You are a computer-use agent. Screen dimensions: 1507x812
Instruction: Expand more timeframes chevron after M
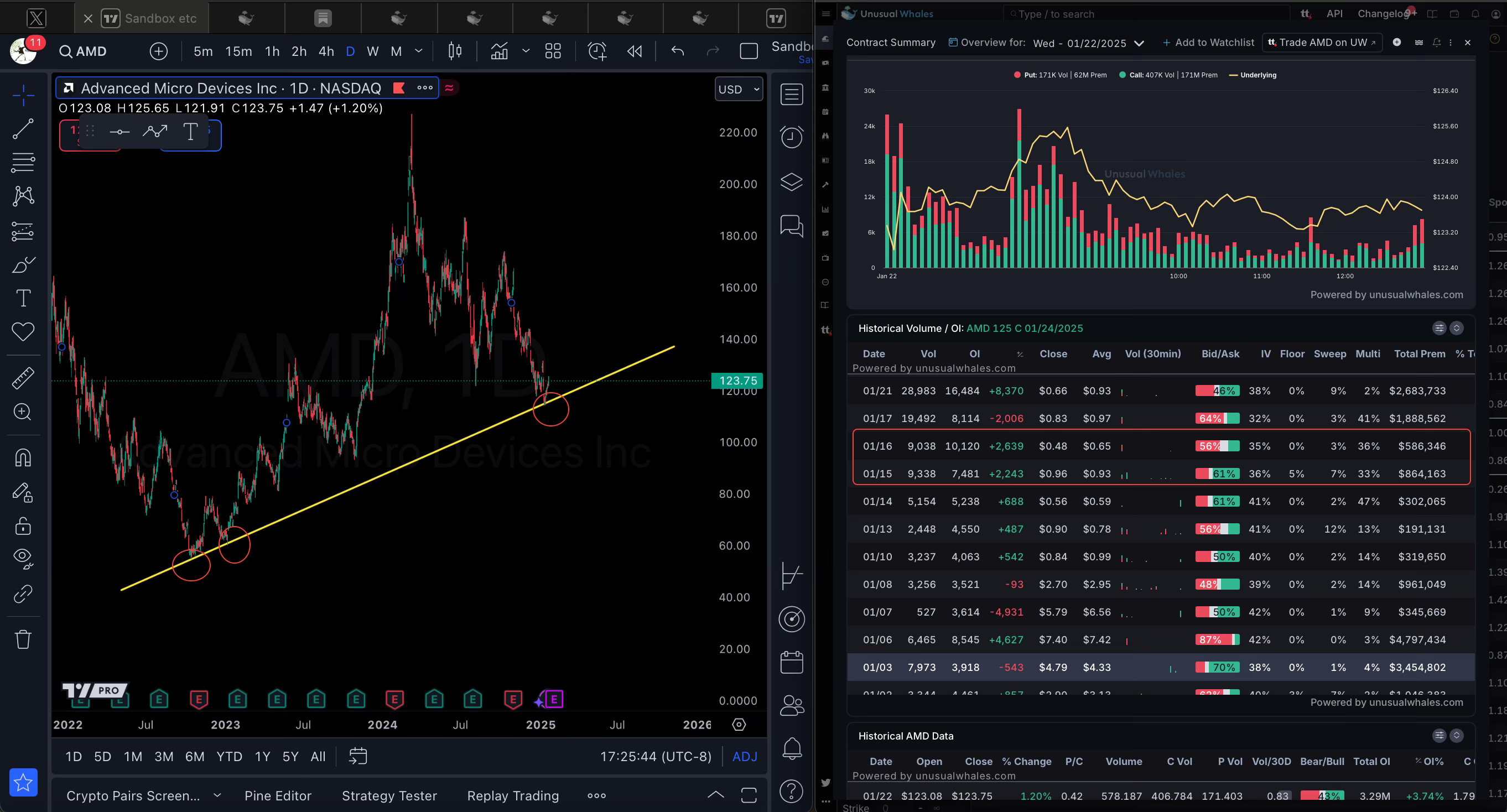click(418, 51)
